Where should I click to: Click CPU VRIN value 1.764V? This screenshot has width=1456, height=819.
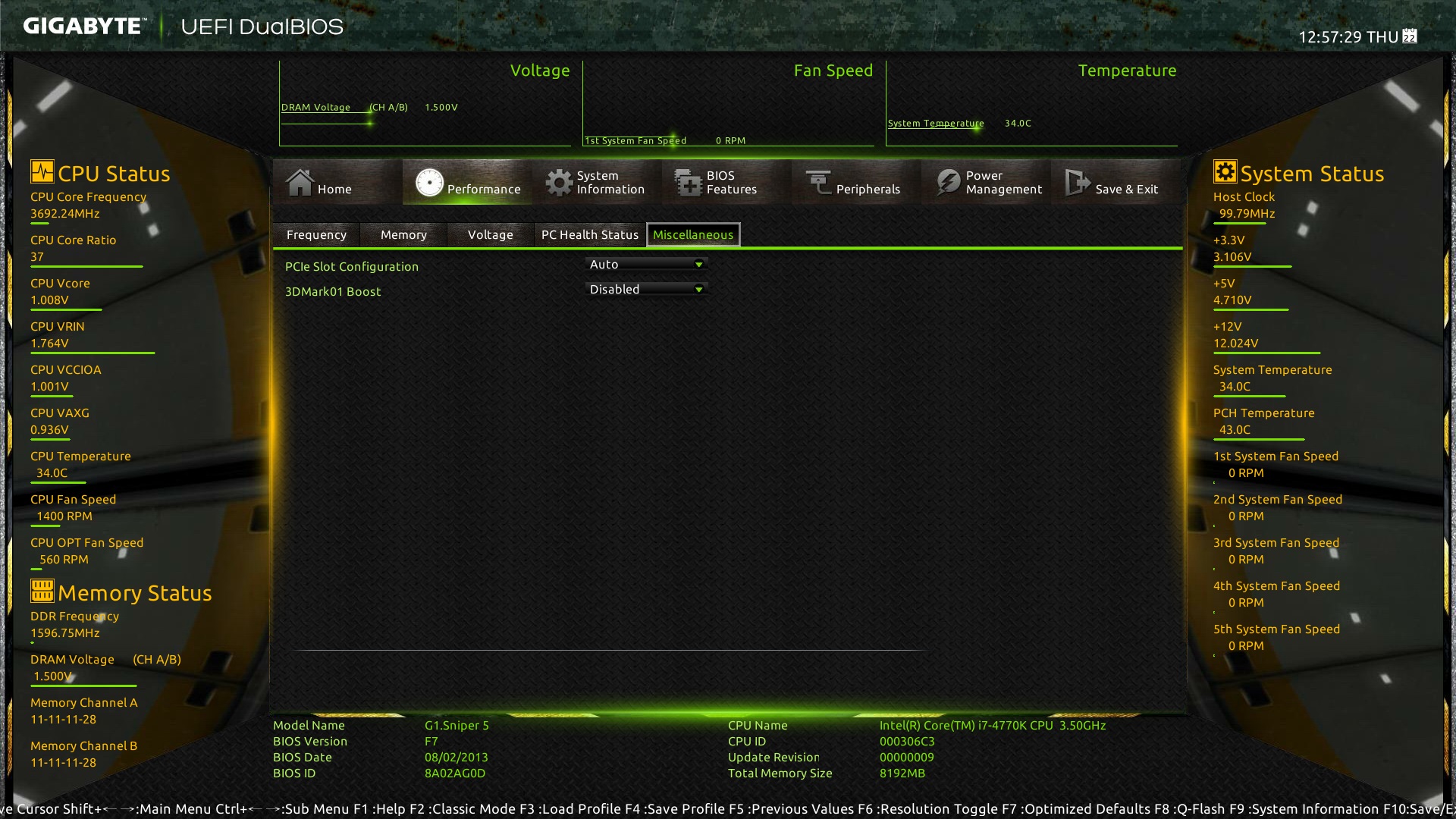click(x=49, y=344)
